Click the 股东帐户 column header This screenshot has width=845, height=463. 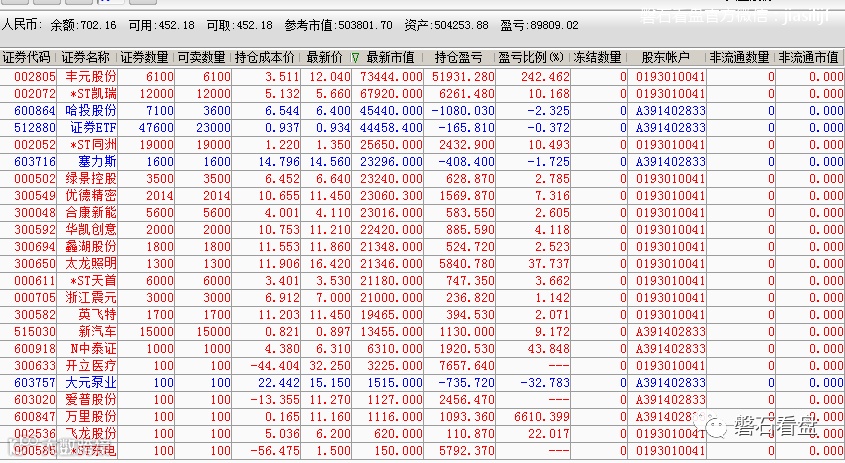click(x=666, y=57)
